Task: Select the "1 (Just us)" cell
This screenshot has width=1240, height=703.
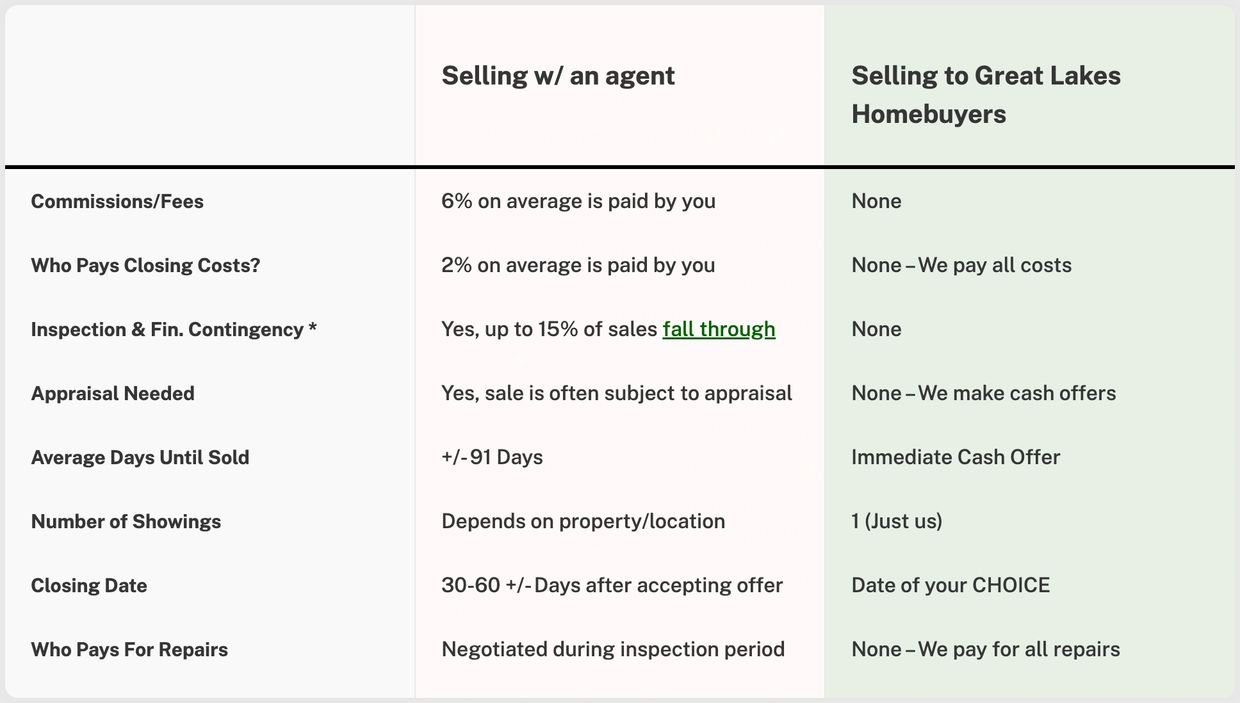Action: 896,521
